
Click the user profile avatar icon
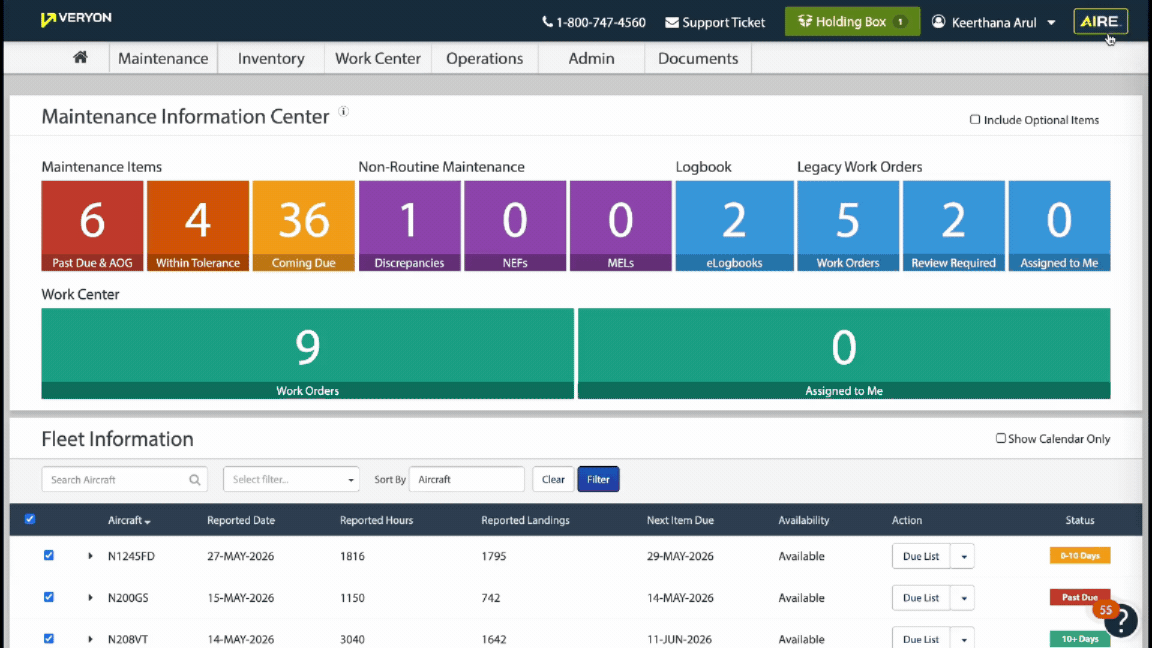[938, 22]
